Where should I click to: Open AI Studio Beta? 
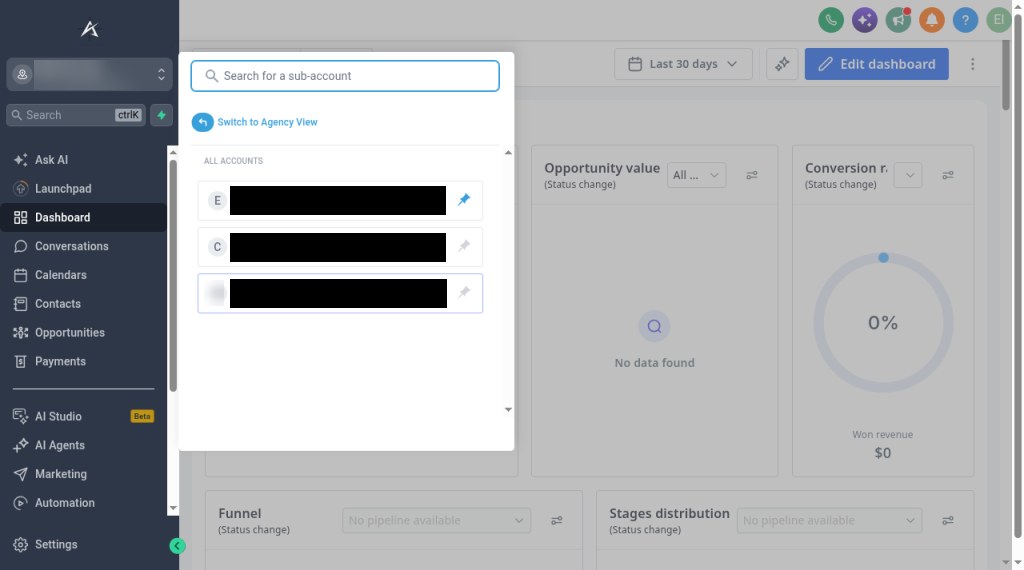[x=83, y=417]
